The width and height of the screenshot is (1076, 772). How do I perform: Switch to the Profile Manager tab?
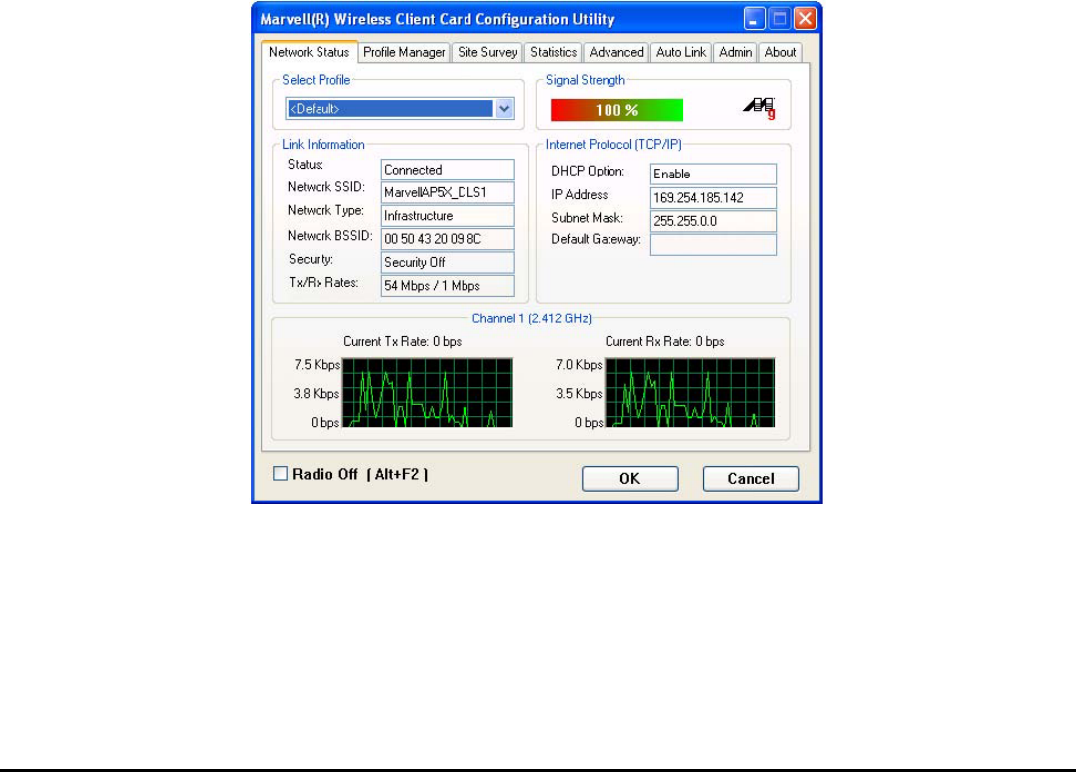(x=404, y=52)
